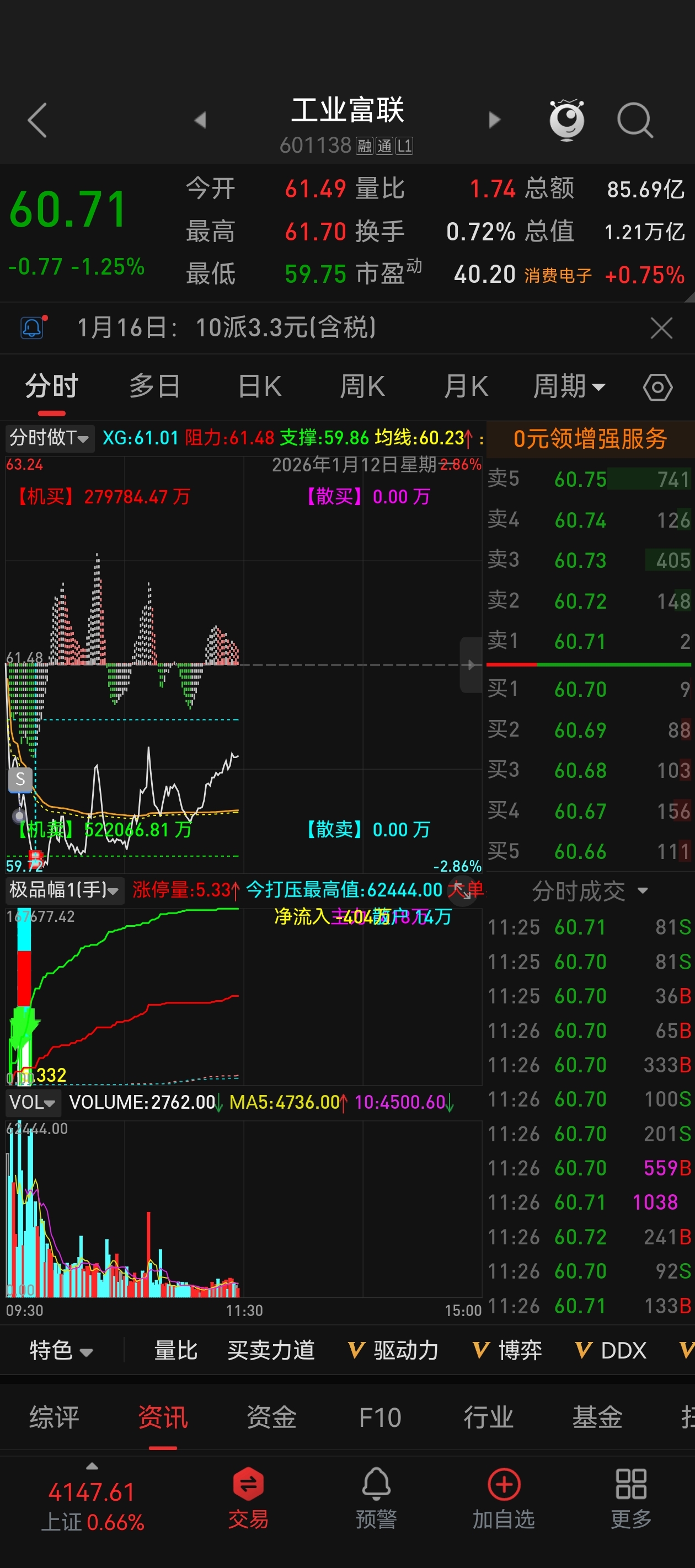The image size is (695, 1568).
Task: Open the search magnifier icon
Action: 635,120
